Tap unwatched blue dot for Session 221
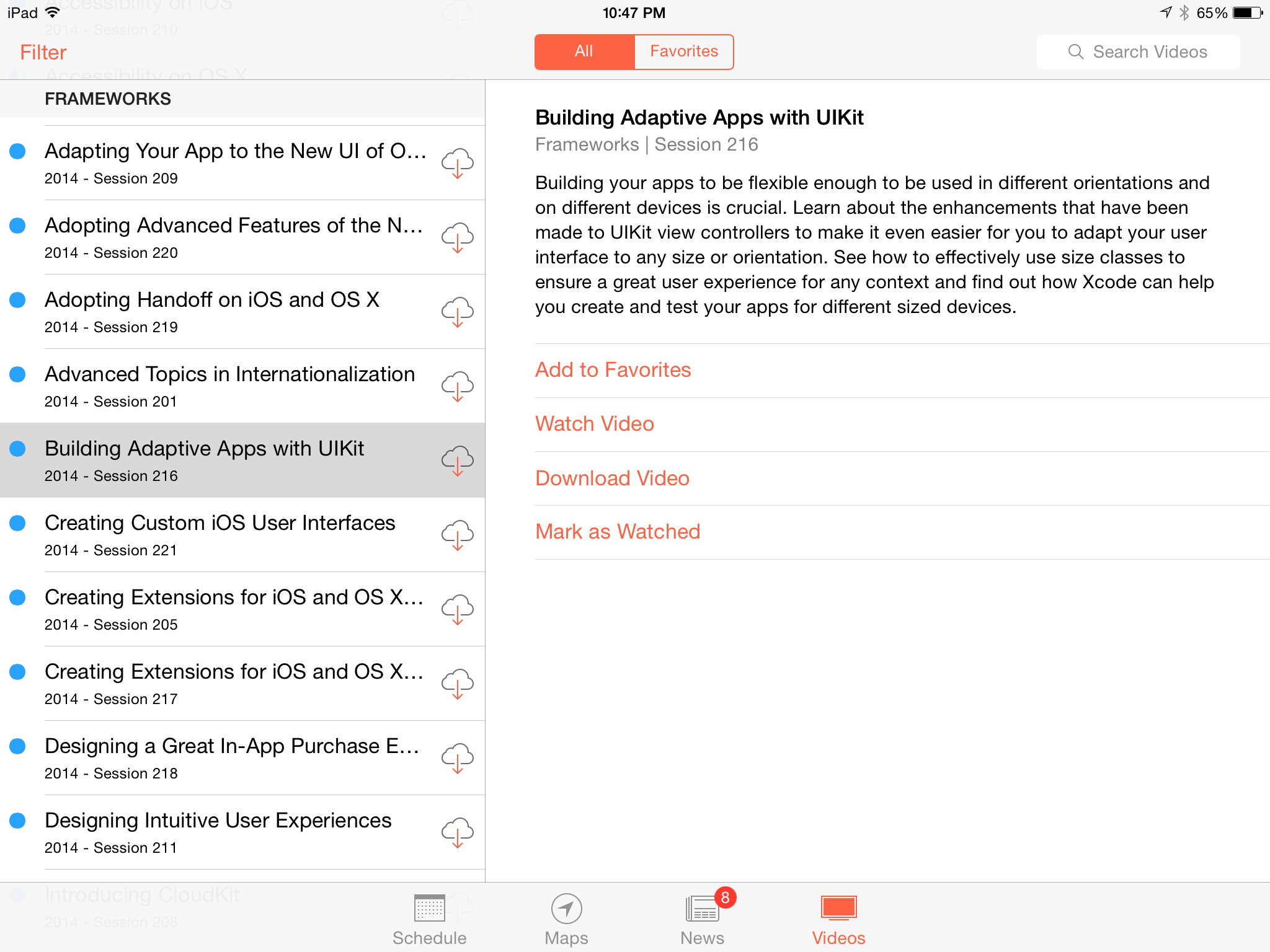Screen dimensions: 1270x952 (x=17, y=523)
